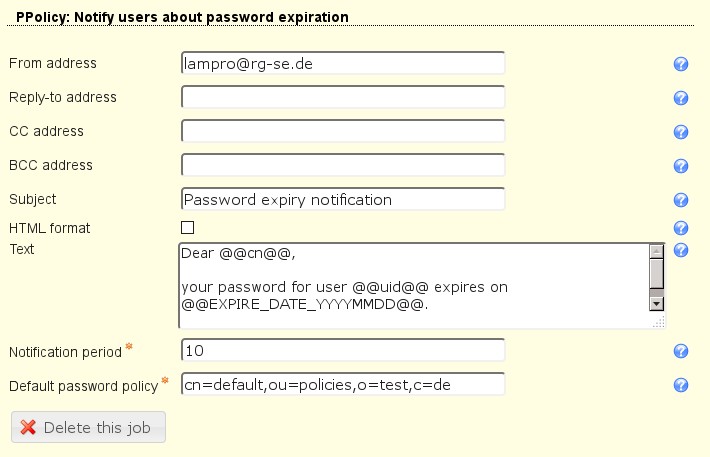Click the BCC address help icon
This screenshot has width=710, height=457.
tap(681, 166)
